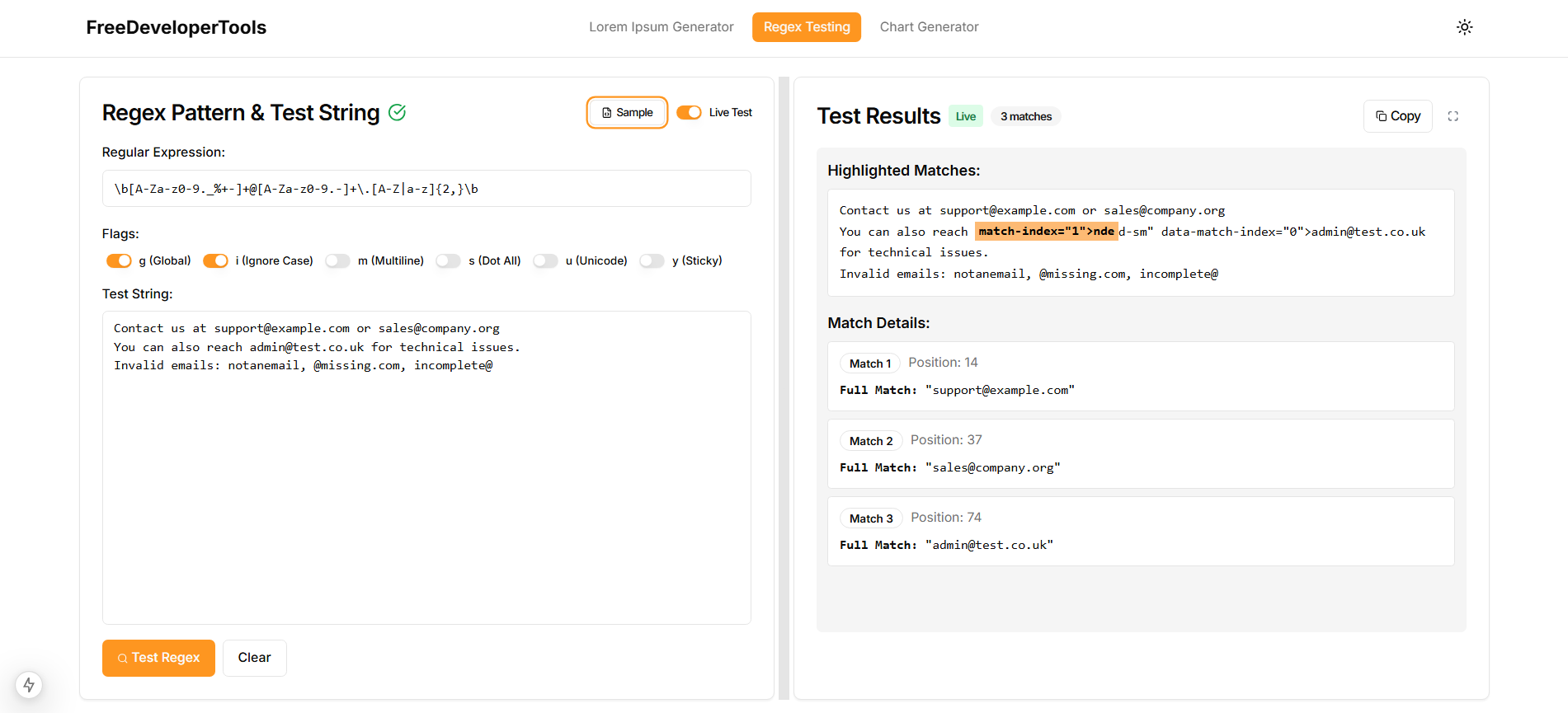Click the '3 matches' count badge

(x=1026, y=116)
